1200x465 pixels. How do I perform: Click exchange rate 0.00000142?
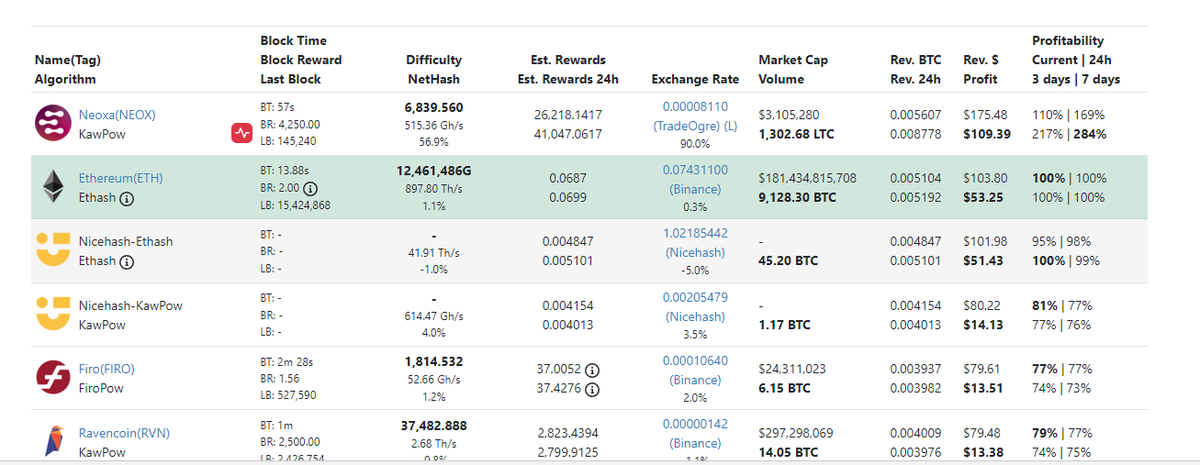(695, 424)
